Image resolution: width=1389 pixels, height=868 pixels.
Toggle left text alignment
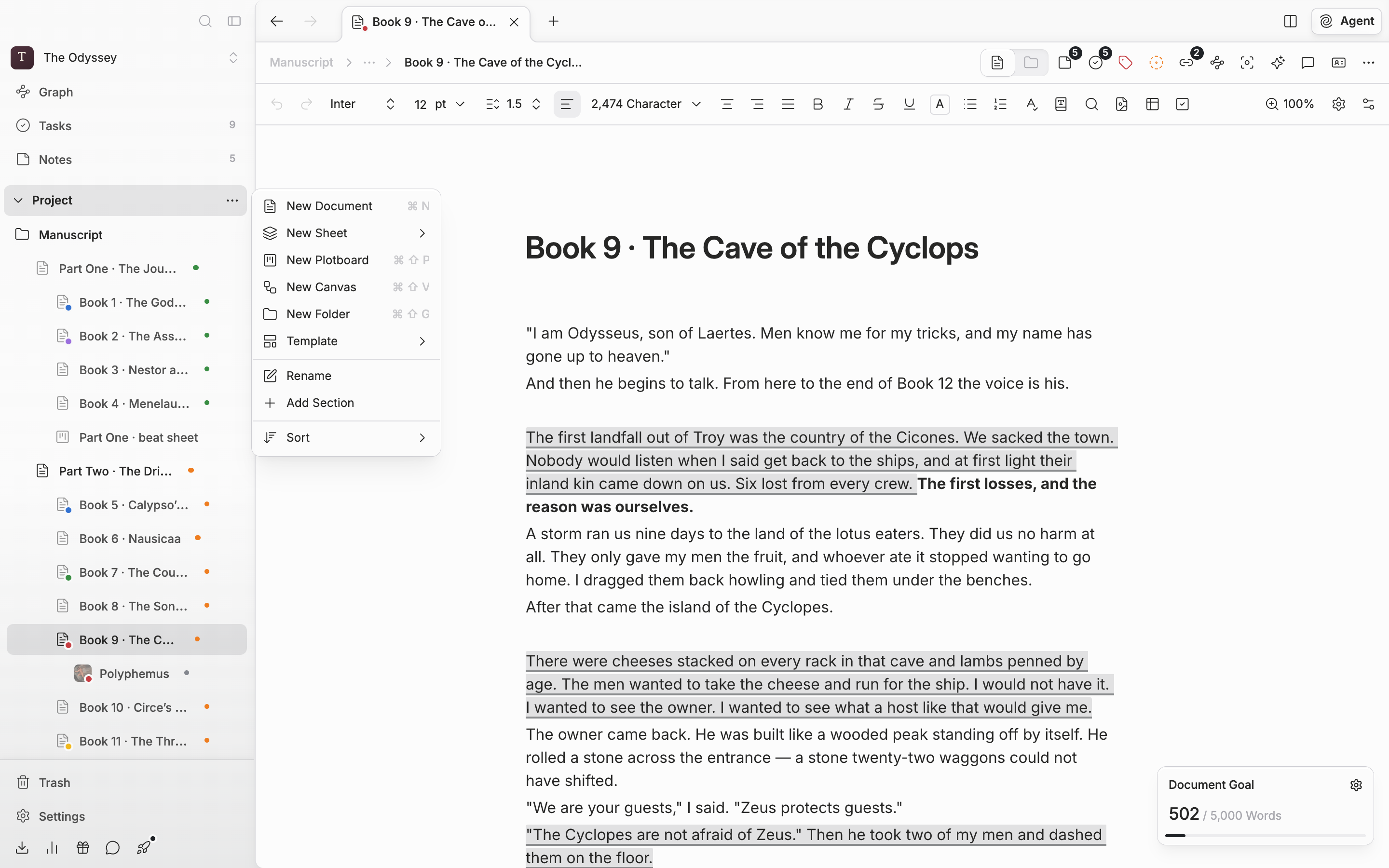(567, 104)
